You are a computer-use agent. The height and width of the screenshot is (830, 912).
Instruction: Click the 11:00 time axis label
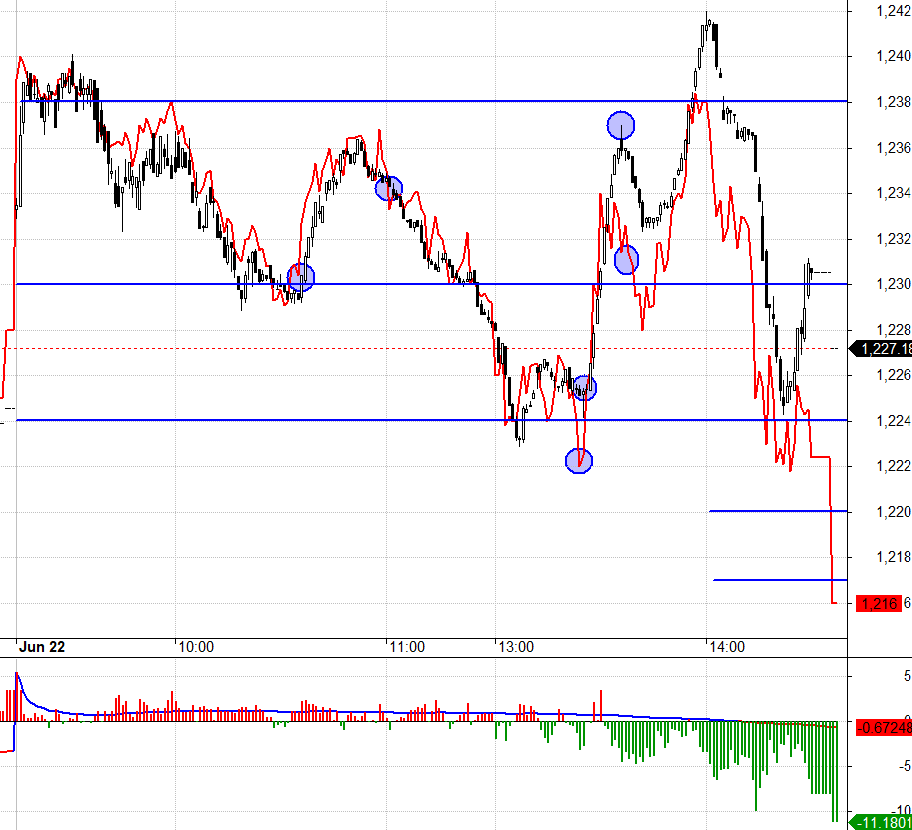coord(407,647)
